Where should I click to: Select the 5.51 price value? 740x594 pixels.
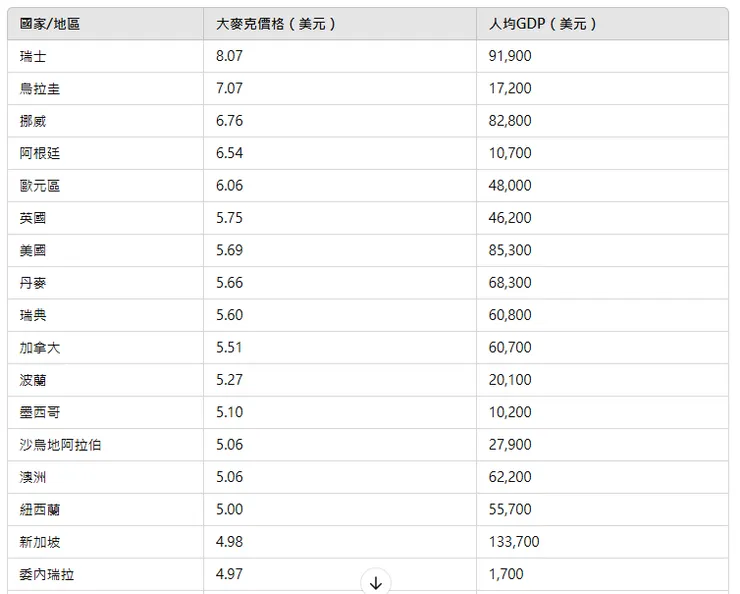(229, 348)
